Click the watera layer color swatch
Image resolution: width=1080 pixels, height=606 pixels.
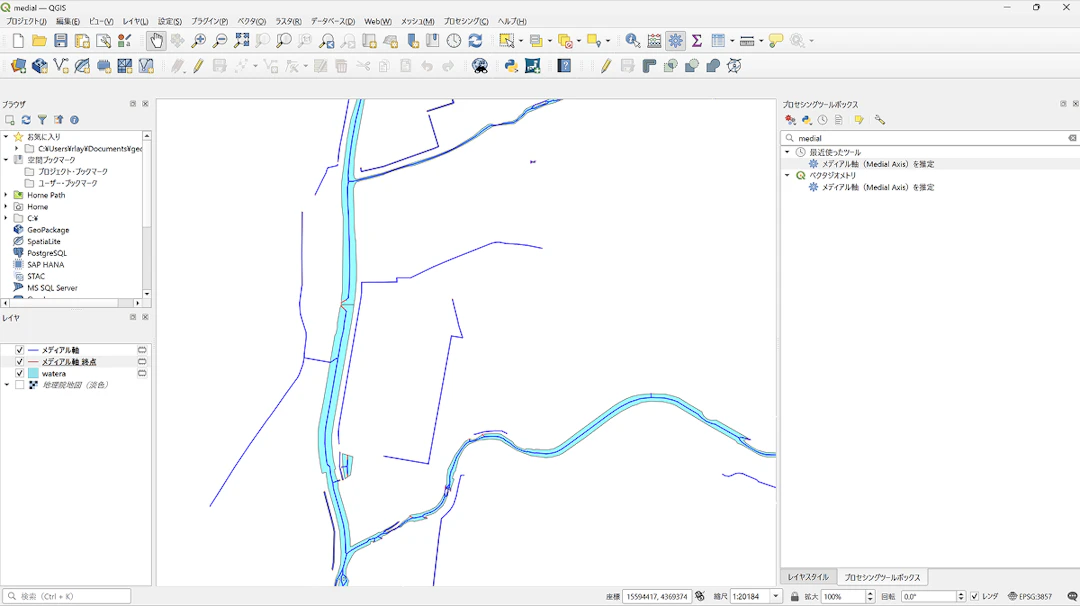tap(33, 373)
